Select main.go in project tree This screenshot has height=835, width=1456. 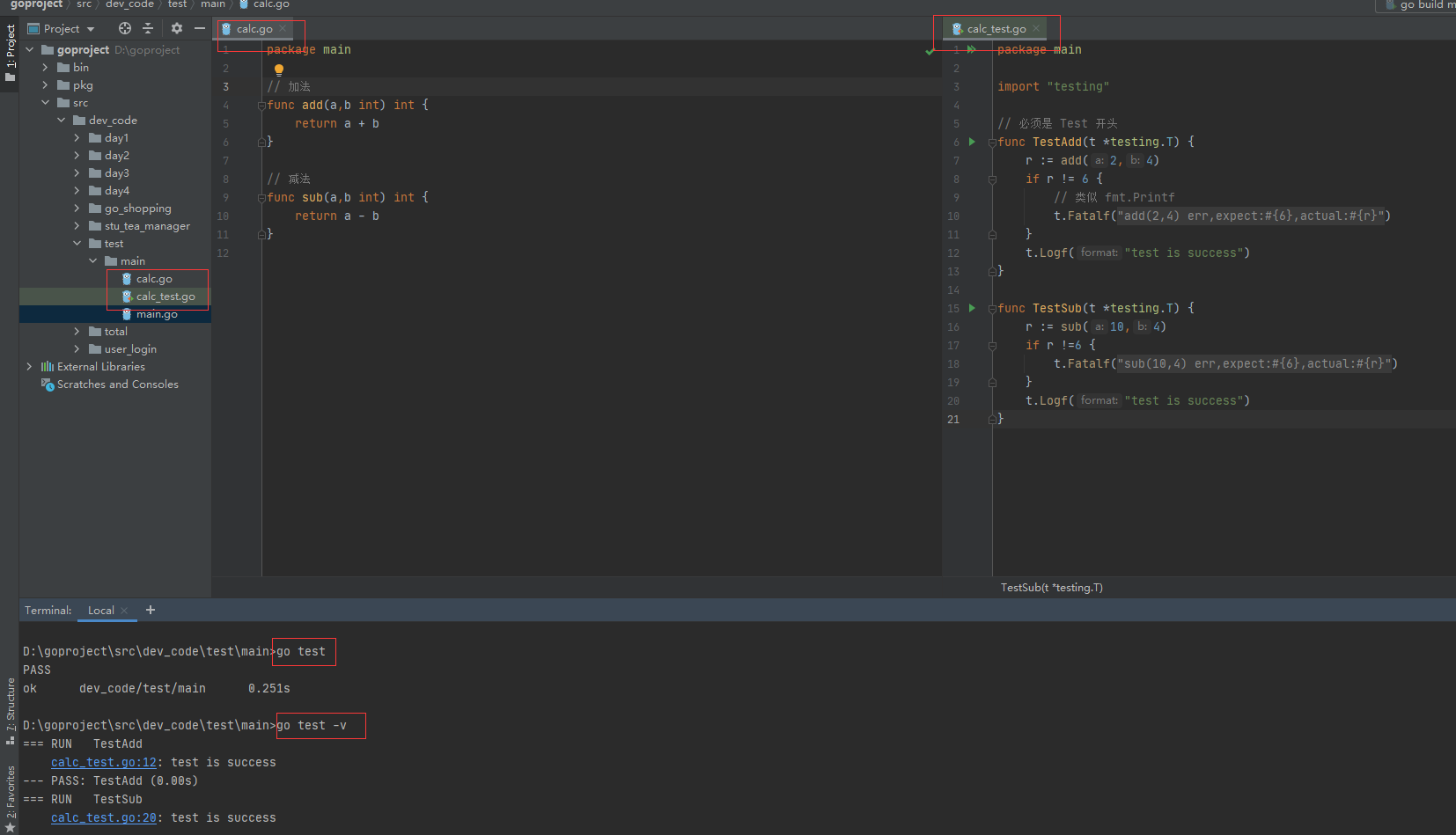(x=157, y=314)
